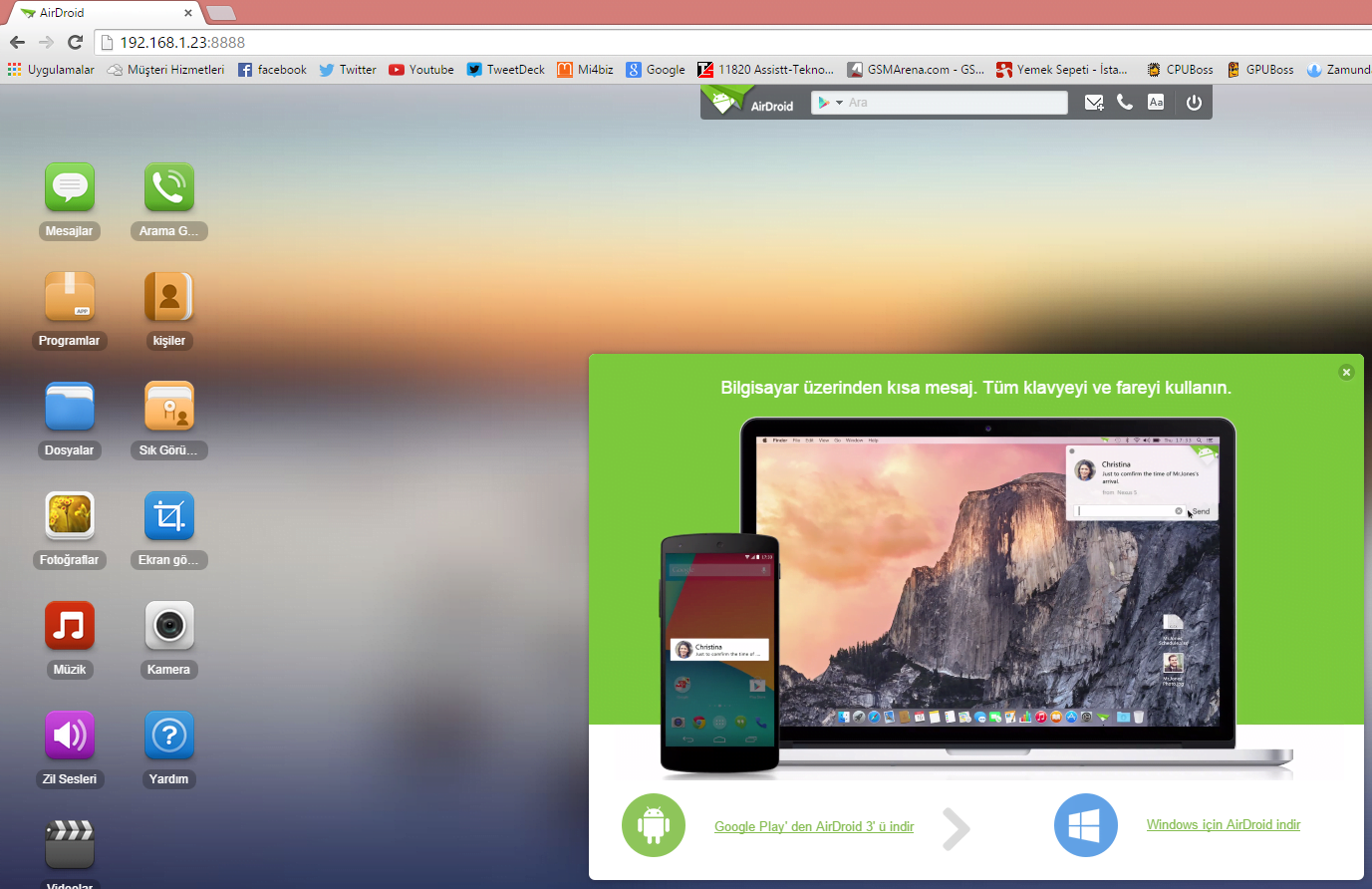Open the Müşteri Hizmetleri bookmark

coord(165,70)
